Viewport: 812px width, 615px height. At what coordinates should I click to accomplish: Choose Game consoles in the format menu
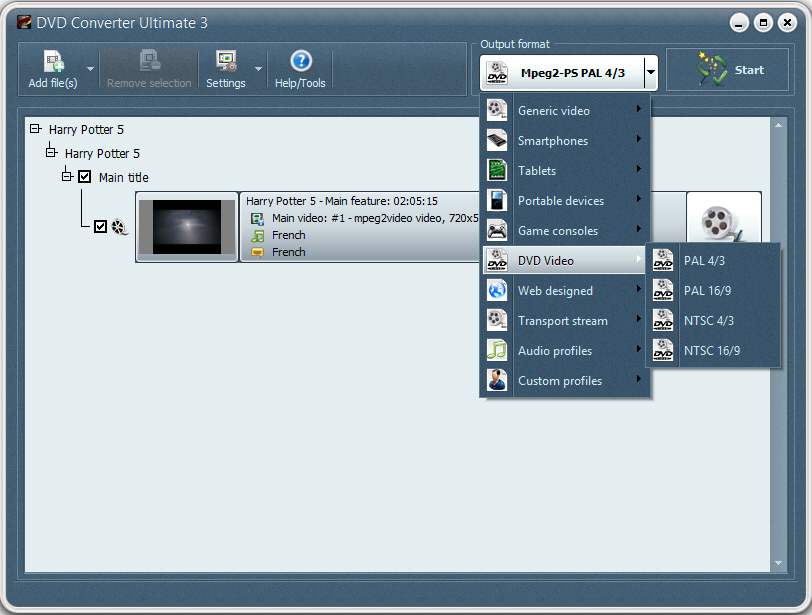pyautogui.click(x=564, y=230)
